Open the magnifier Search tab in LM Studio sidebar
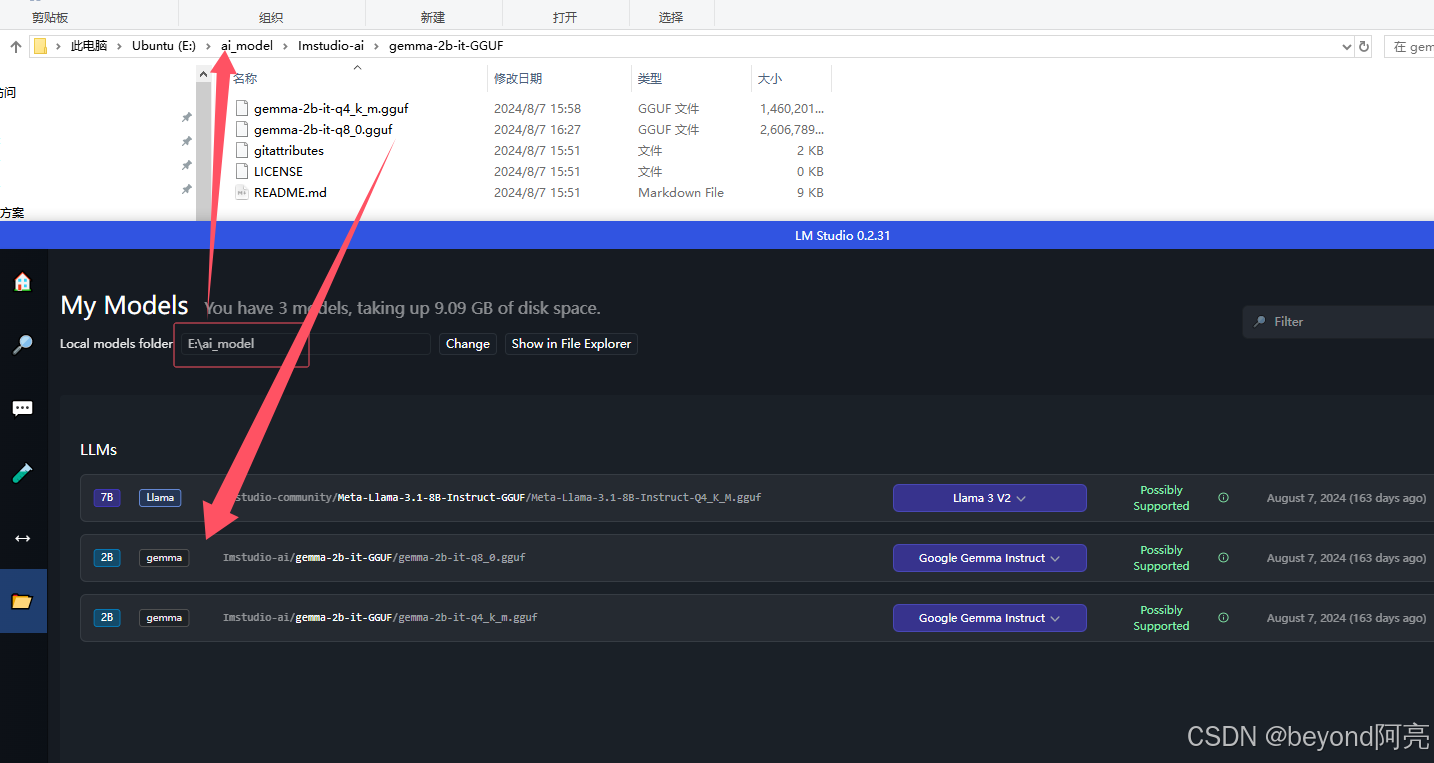 click(22, 345)
